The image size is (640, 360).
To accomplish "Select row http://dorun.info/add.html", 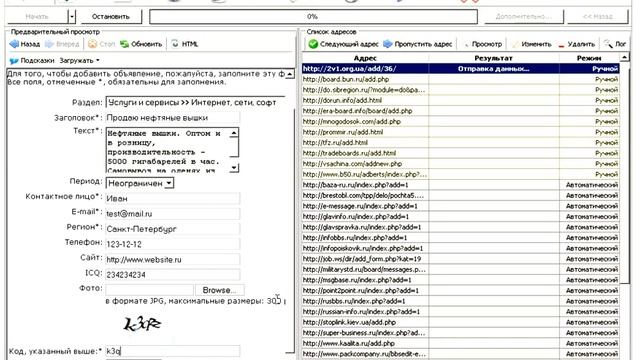I will click(461, 100).
